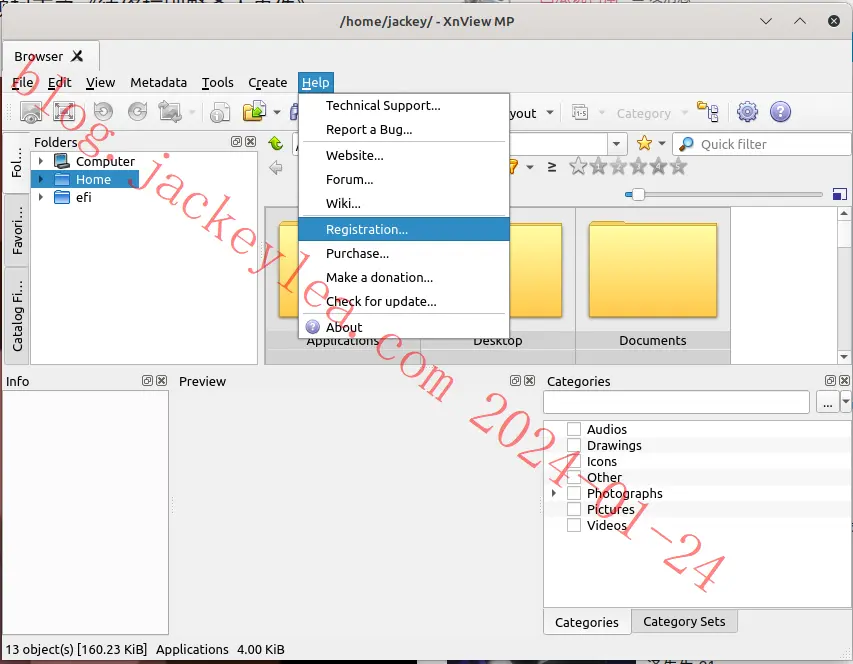Switch to the Category Sets tab
This screenshot has width=853, height=664.
(684, 621)
